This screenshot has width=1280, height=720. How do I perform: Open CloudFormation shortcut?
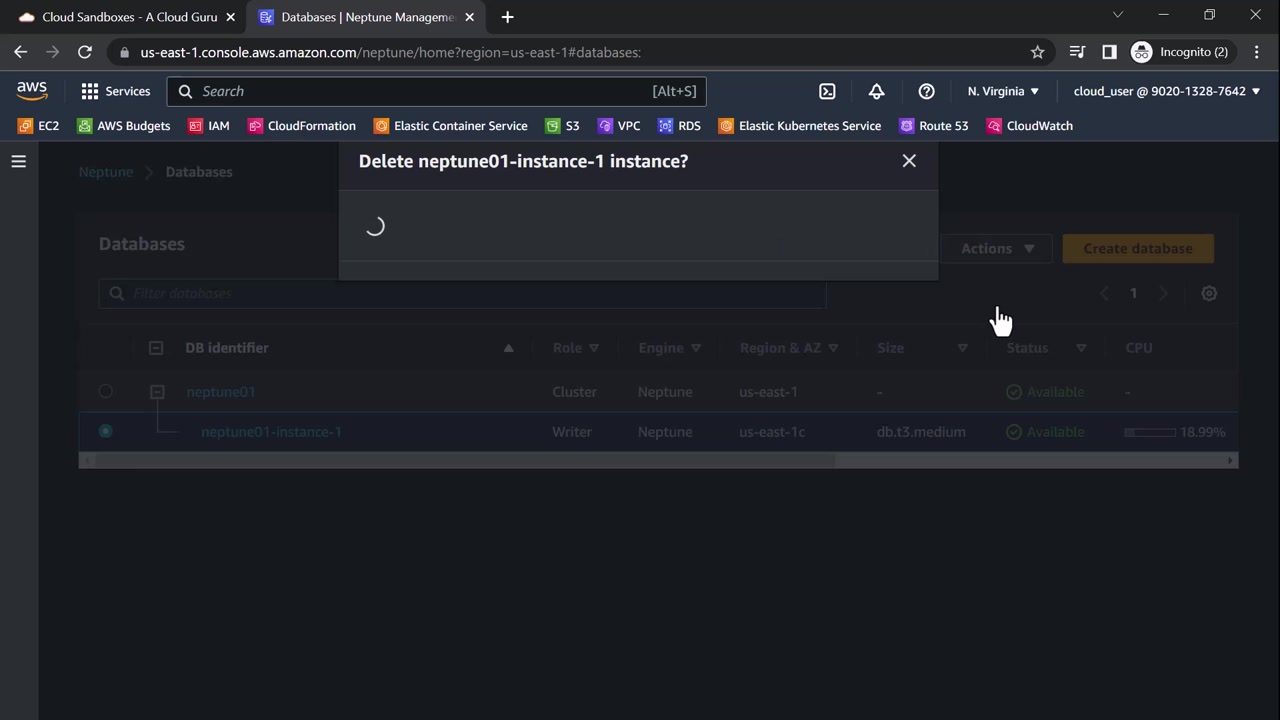pos(302,126)
